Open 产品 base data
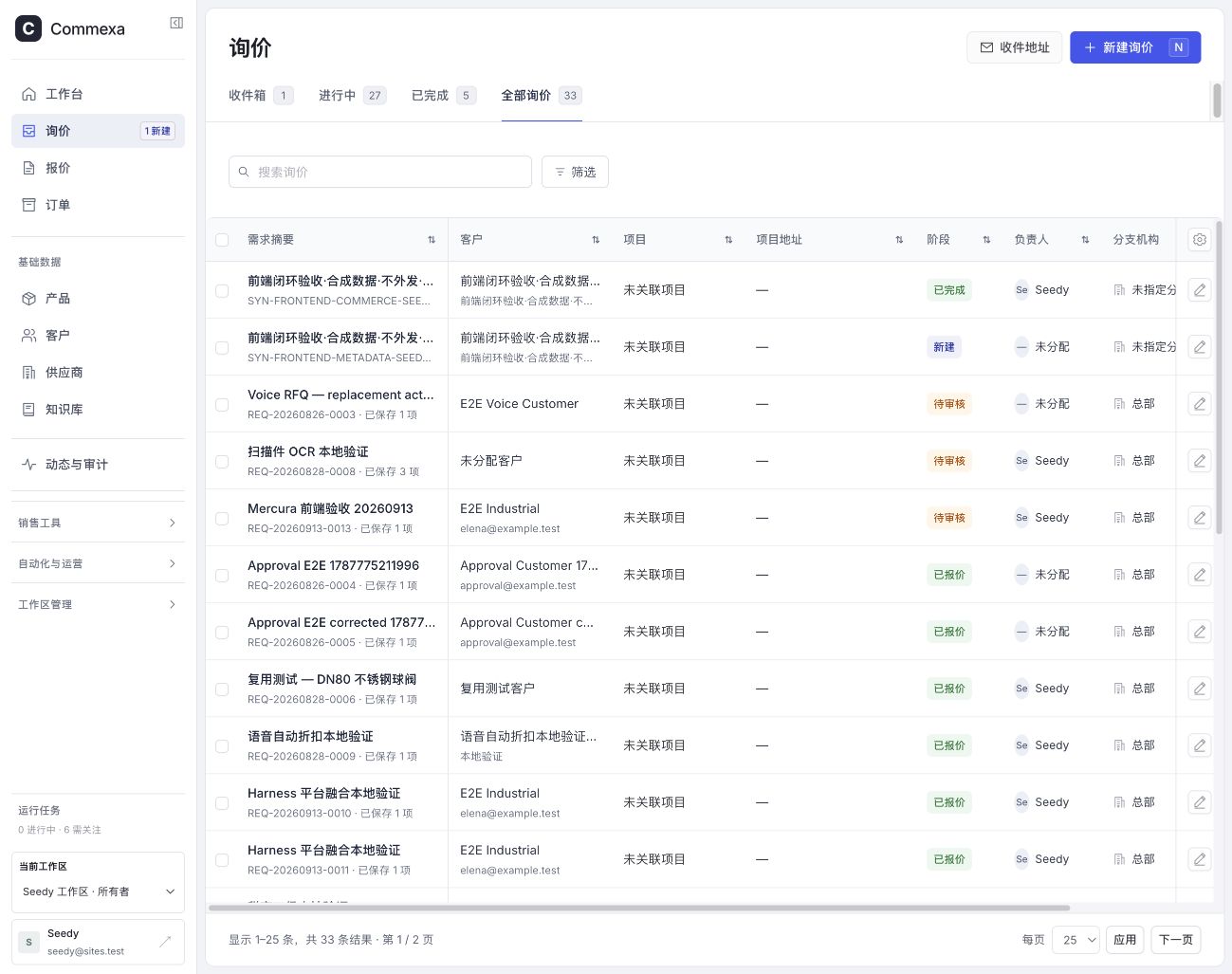The image size is (1232, 974). click(98, 299)
